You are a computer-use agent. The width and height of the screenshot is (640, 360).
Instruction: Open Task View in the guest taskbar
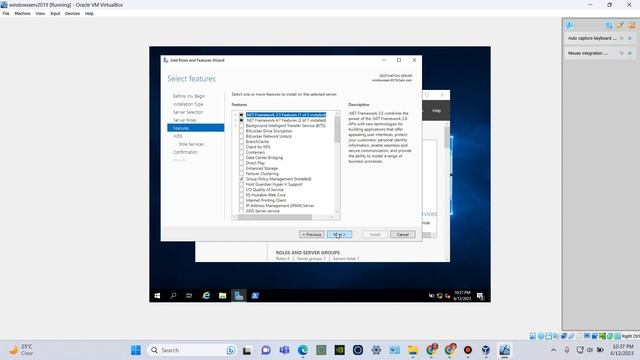189,296
